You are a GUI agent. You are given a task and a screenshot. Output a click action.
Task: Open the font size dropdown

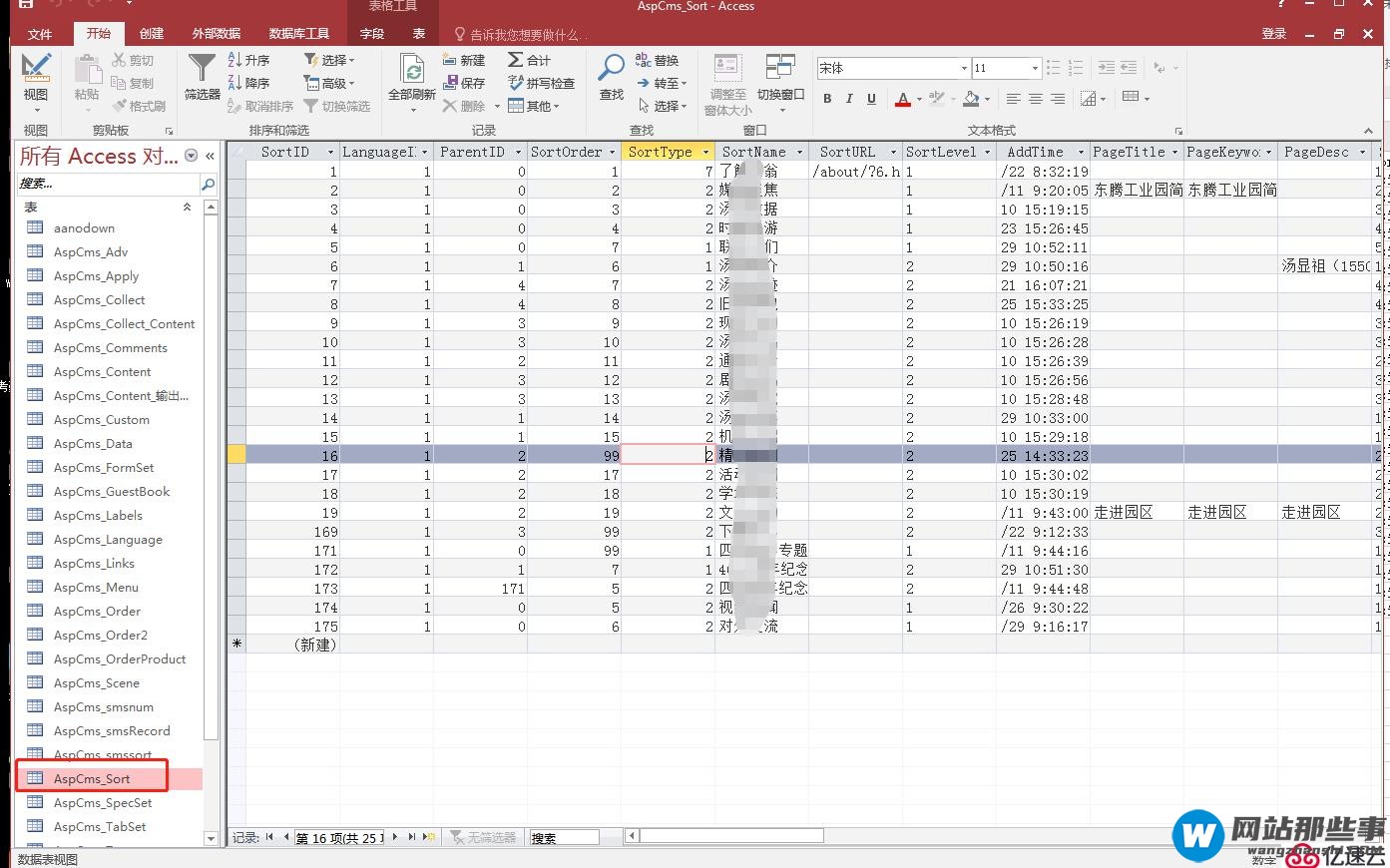(x=1035, y=68)
